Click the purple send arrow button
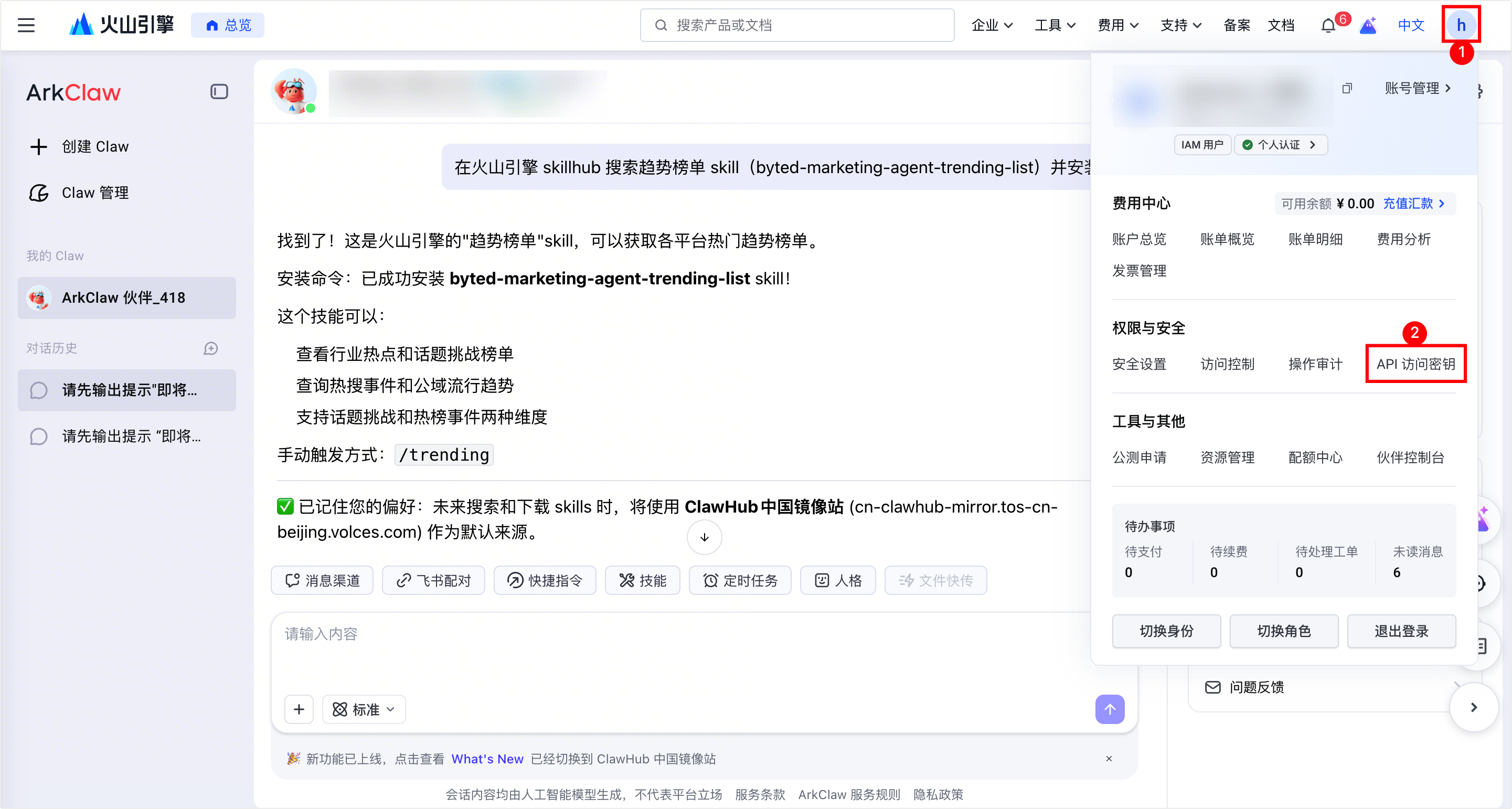The image size is (1512, 809). (x=1110, y=709)
